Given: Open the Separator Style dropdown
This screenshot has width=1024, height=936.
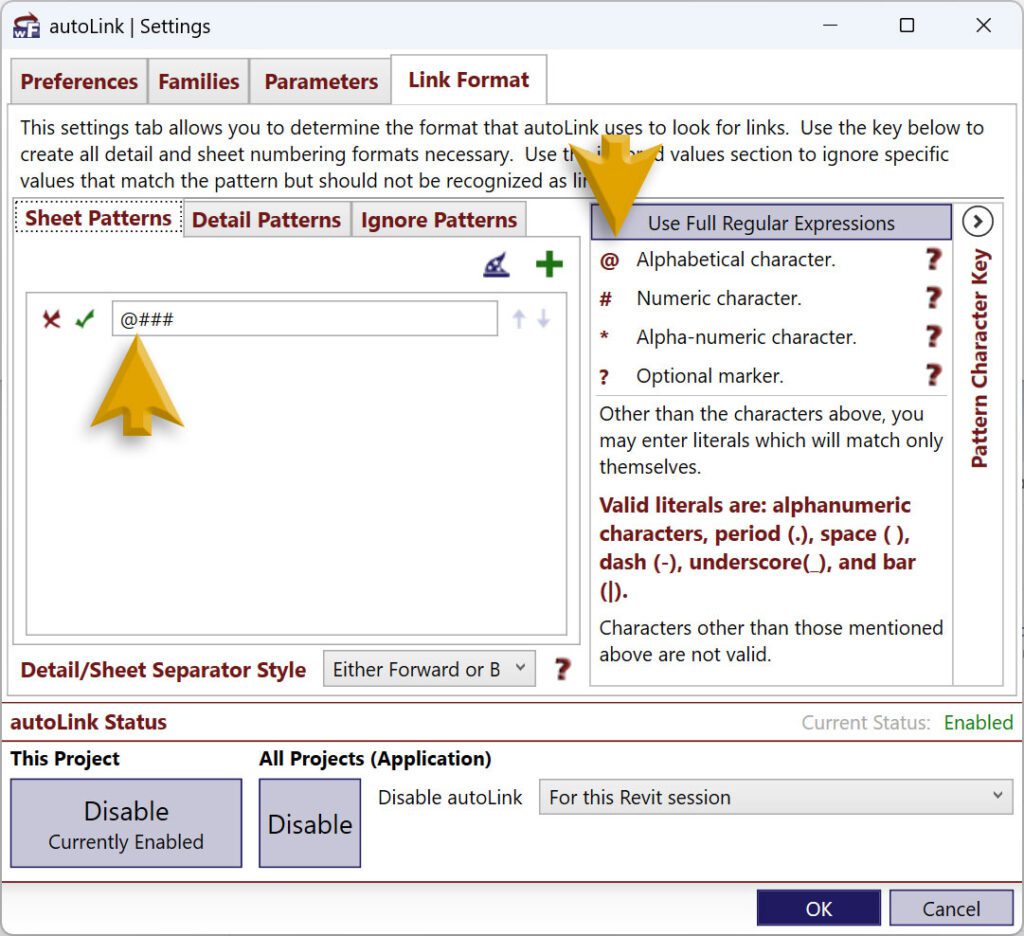Looking at the screenshot, I should tap(429, 669).
